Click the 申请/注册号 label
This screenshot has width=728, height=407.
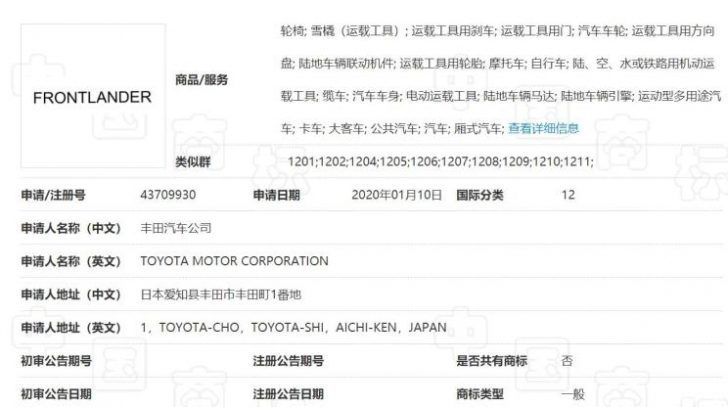click(x=53, y=195)
